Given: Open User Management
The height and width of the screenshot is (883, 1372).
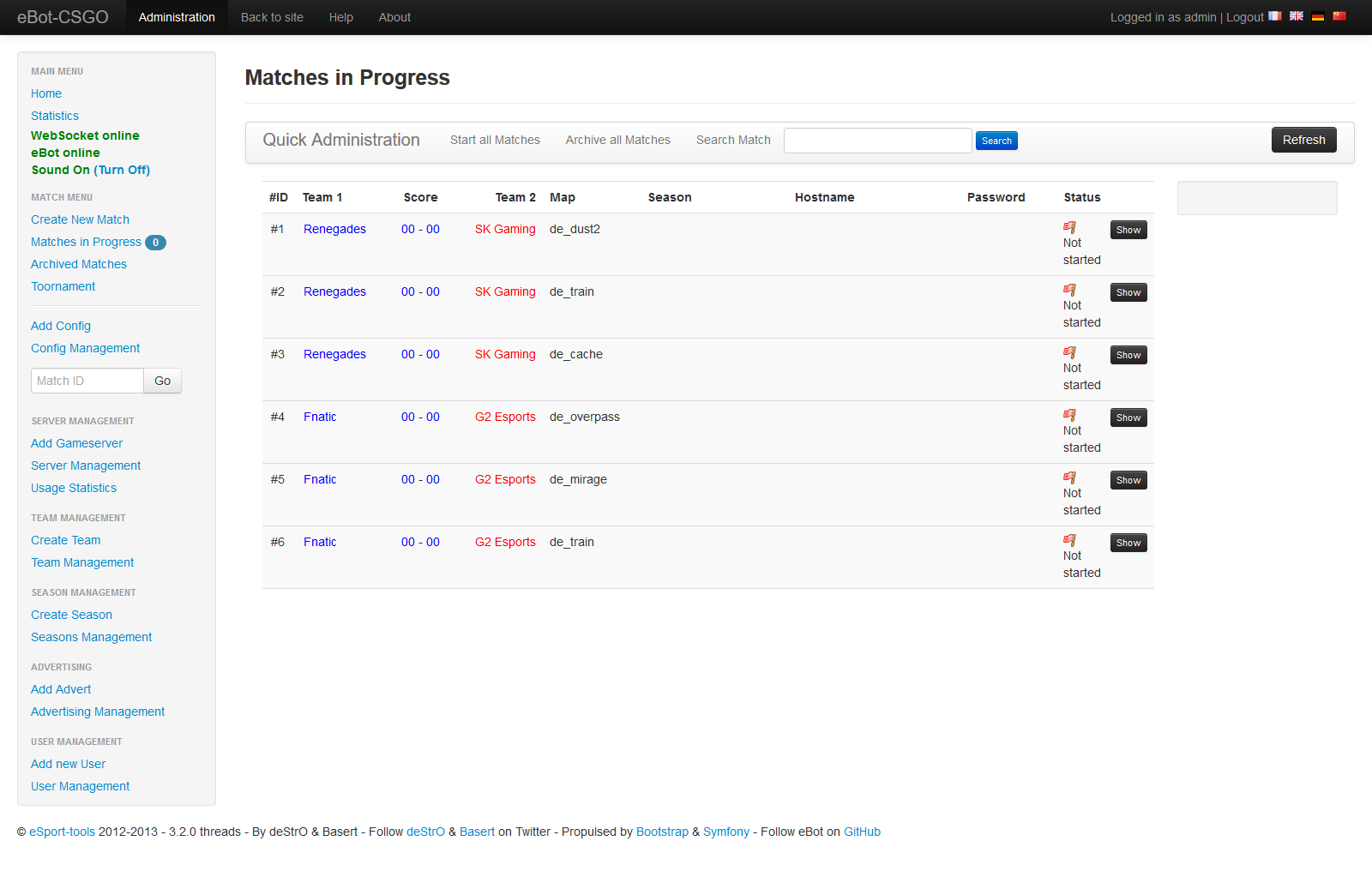Looking at the screenshot, I should coord(80,786).
